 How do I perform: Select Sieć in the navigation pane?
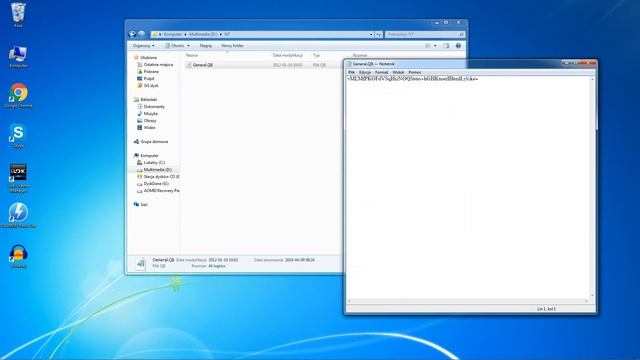click(144, 204)
